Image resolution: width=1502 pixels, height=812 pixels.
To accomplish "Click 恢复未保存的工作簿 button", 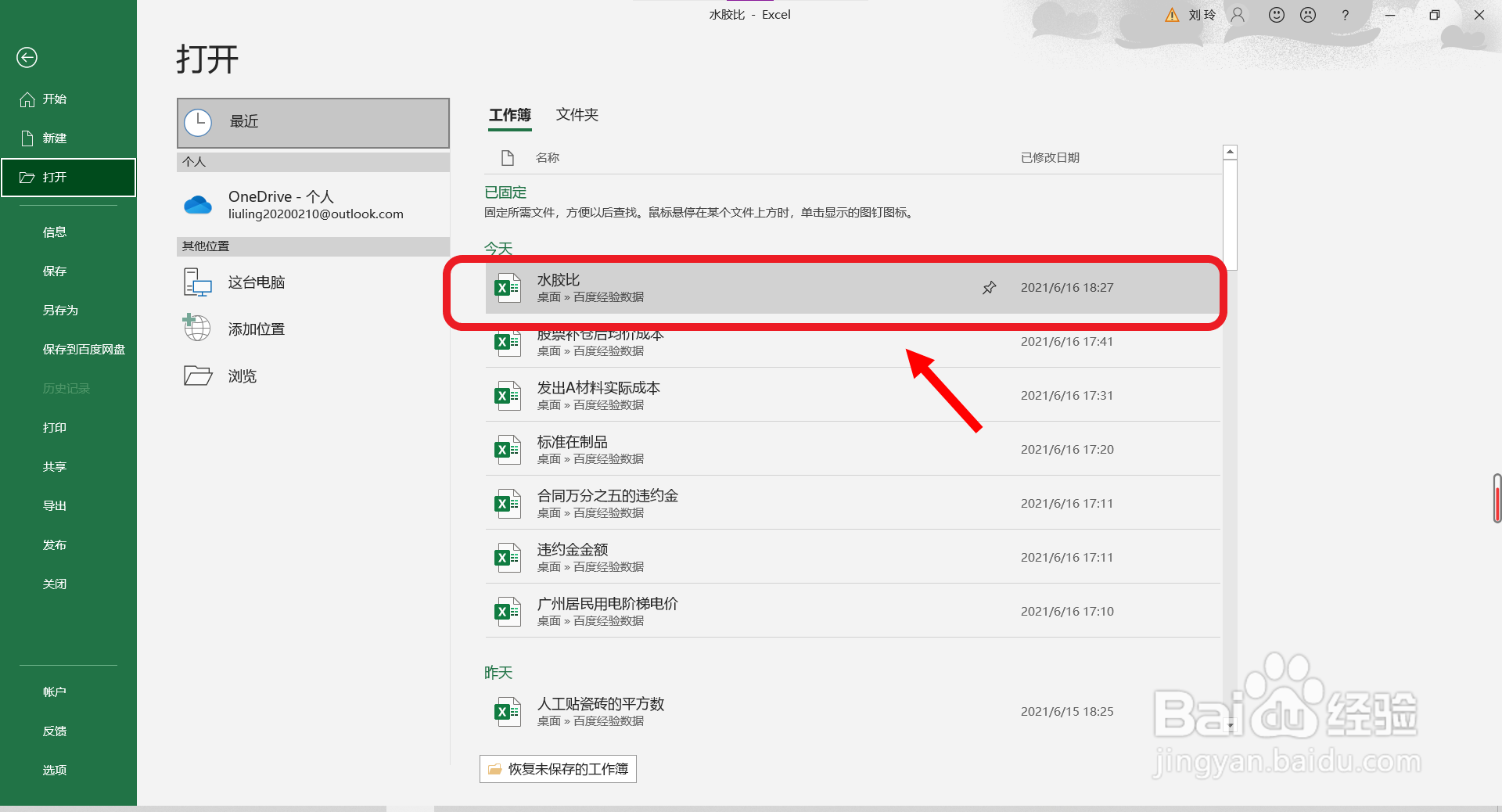I will 557,769.
